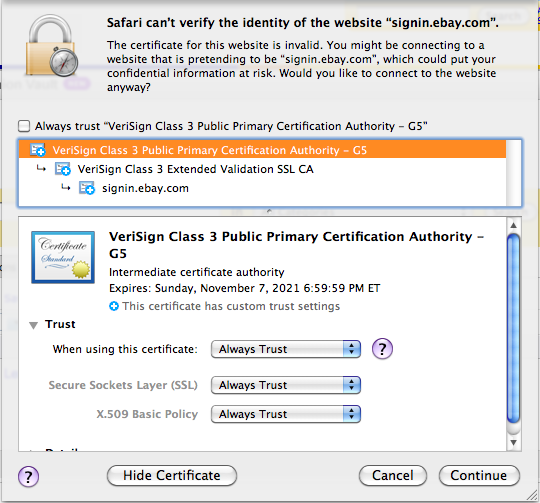Image resolution: width=540 pixels, height=503 pixels.
Task: Click the Trust section heading label
Action: pos(60,324)
